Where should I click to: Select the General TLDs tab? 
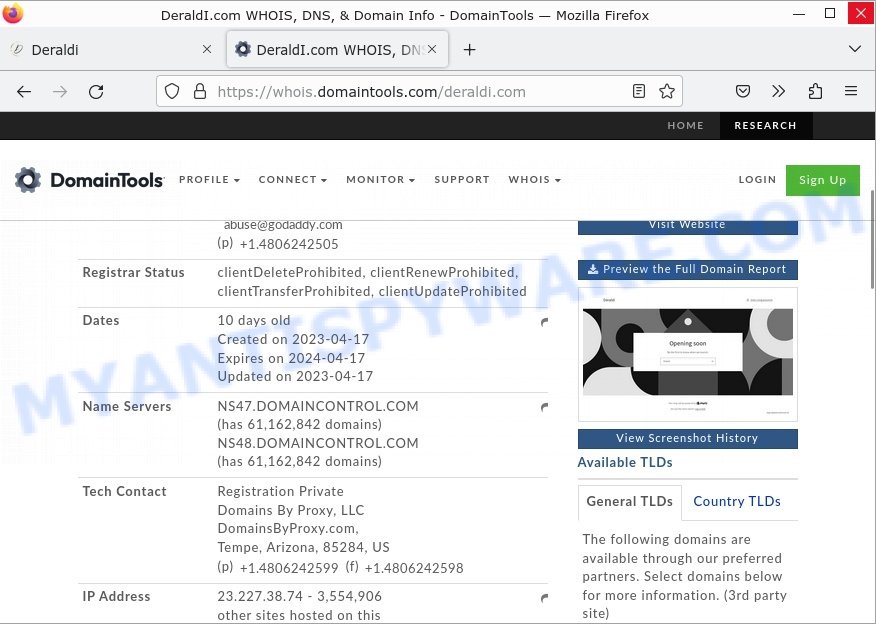click(x=630, y=502)
